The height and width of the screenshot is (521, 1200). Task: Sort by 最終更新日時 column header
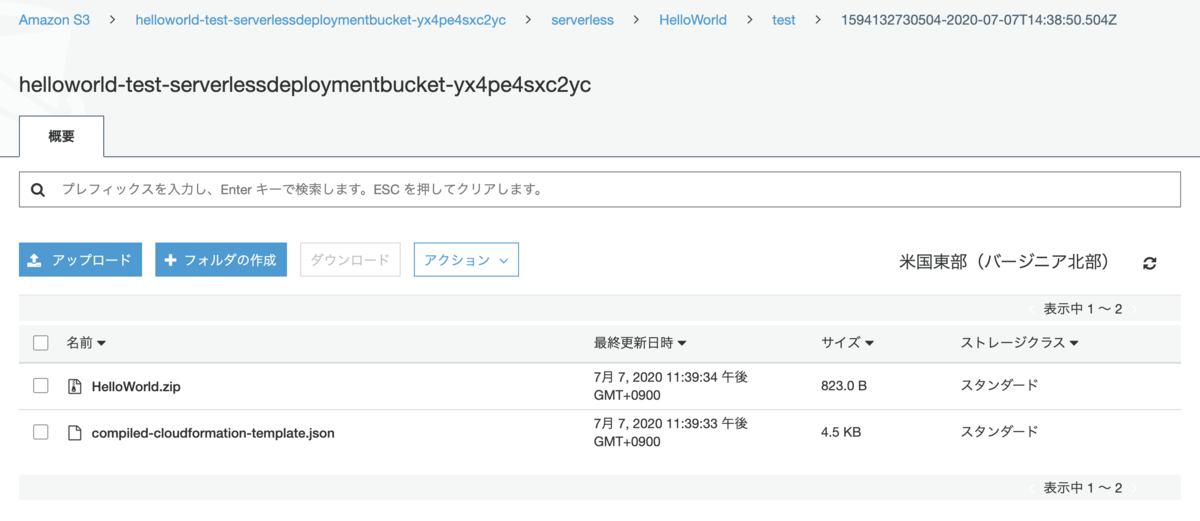[x=640, y=343]
